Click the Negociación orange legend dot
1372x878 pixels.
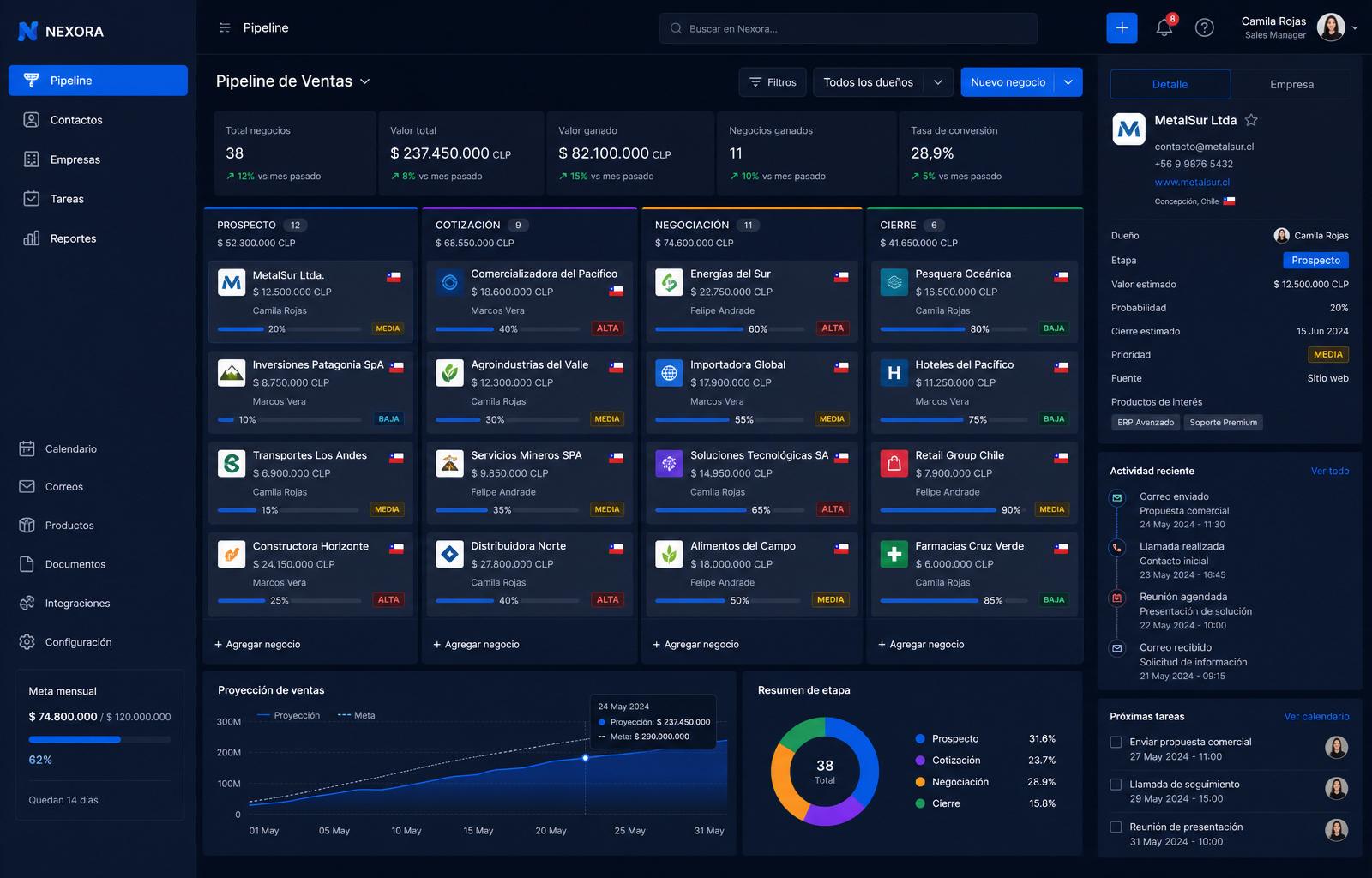pos(920,782)
